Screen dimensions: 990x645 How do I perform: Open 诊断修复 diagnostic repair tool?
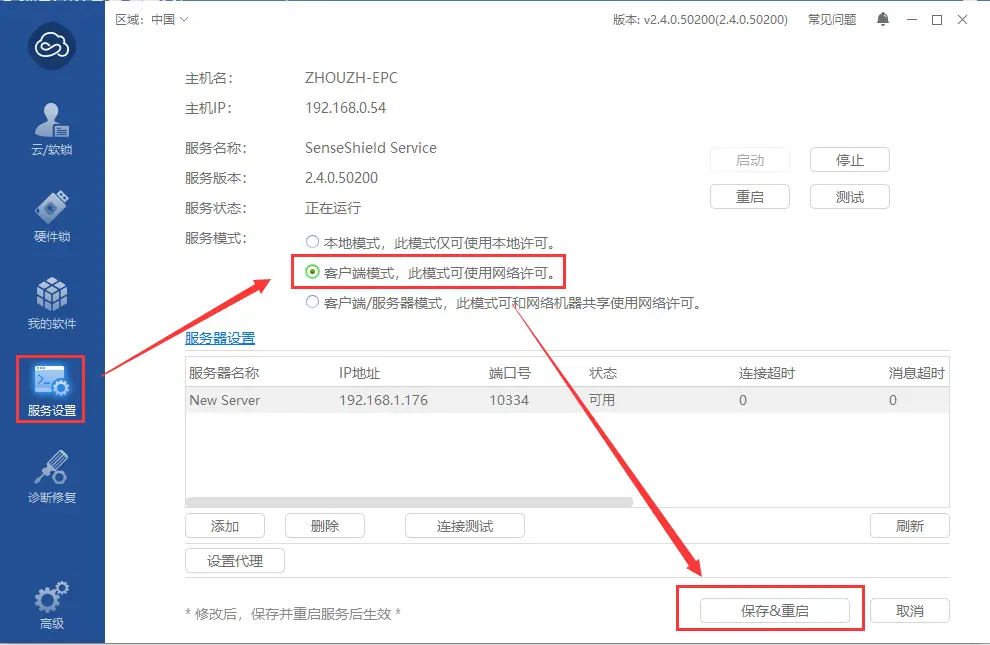pyautogui.click(x=52, y=477)
